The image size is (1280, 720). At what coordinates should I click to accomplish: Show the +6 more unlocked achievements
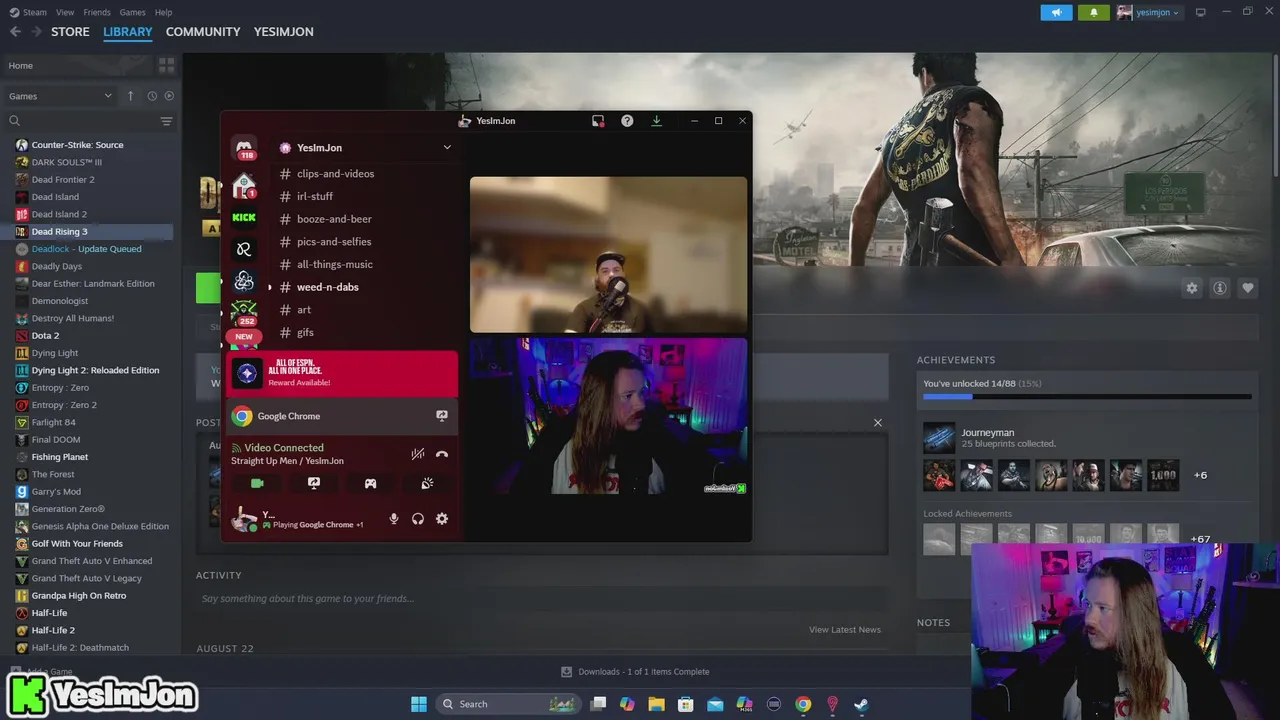(x=1200, y=475)
